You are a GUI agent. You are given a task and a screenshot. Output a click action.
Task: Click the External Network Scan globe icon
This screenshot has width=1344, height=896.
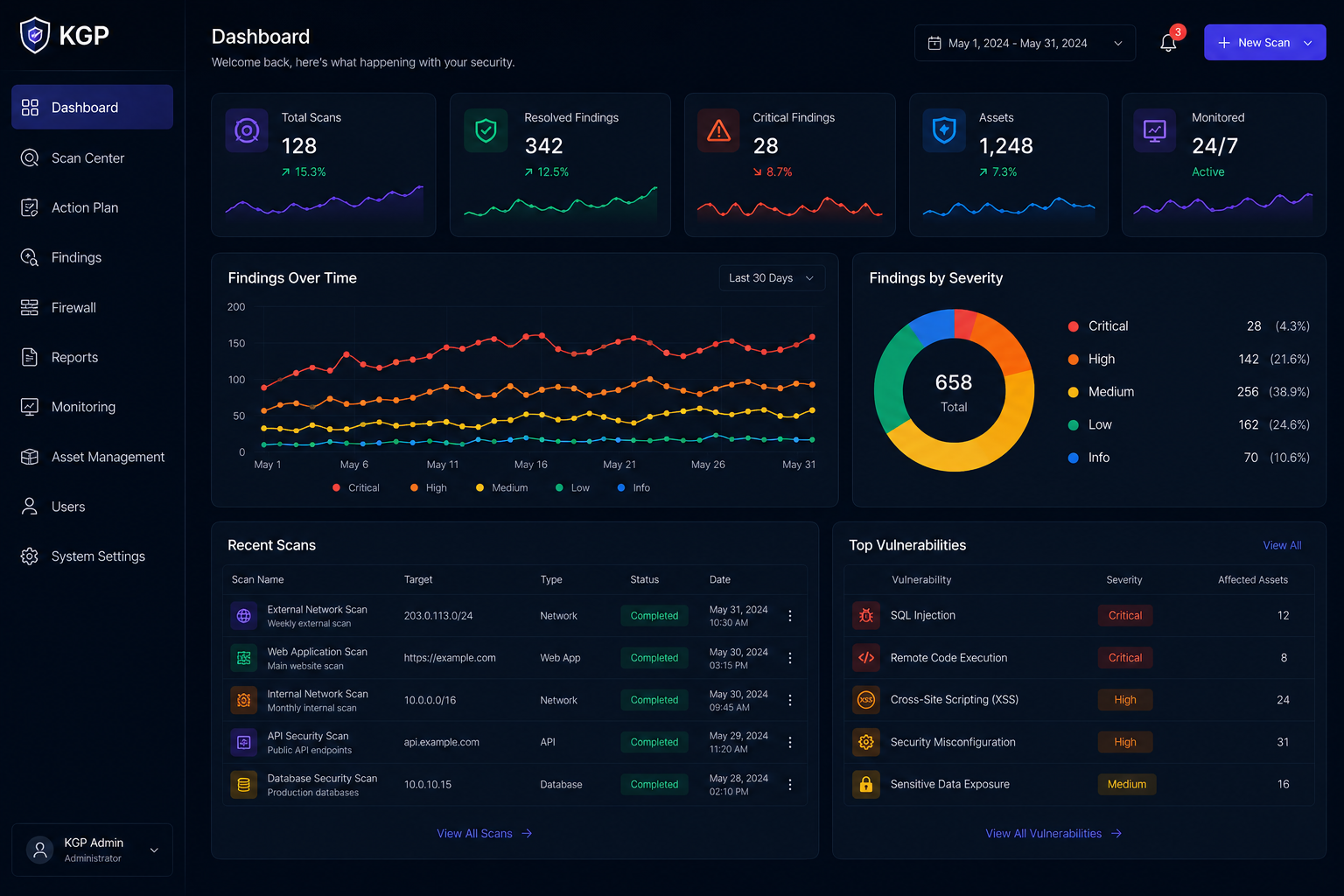244,616
